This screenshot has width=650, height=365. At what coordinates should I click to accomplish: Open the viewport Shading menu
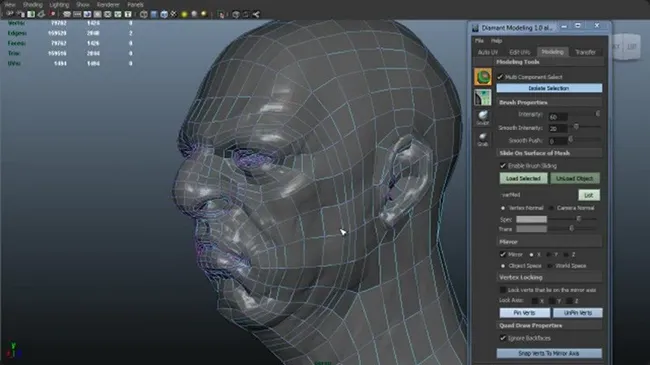point(33,5)
